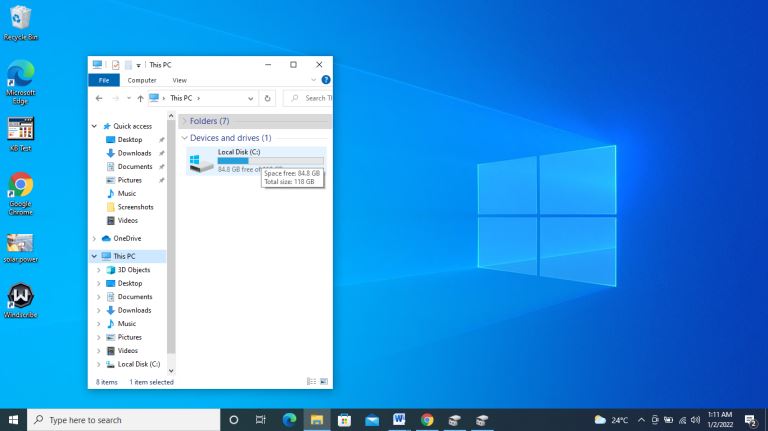Select This PC in the navigation pane
The image size is (768, 431).
coord(124,256)
